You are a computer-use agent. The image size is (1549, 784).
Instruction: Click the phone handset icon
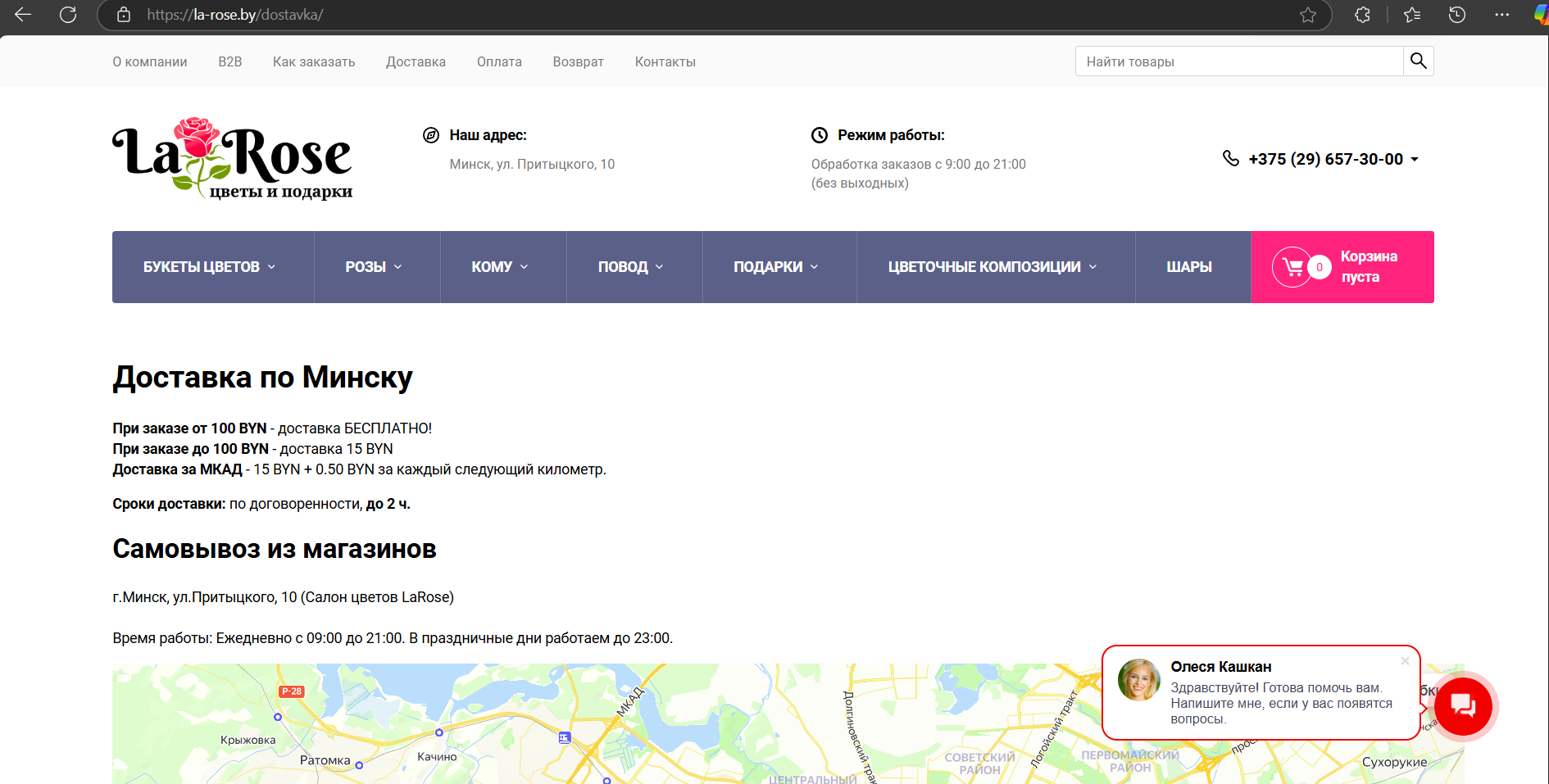pos(1230,159)
